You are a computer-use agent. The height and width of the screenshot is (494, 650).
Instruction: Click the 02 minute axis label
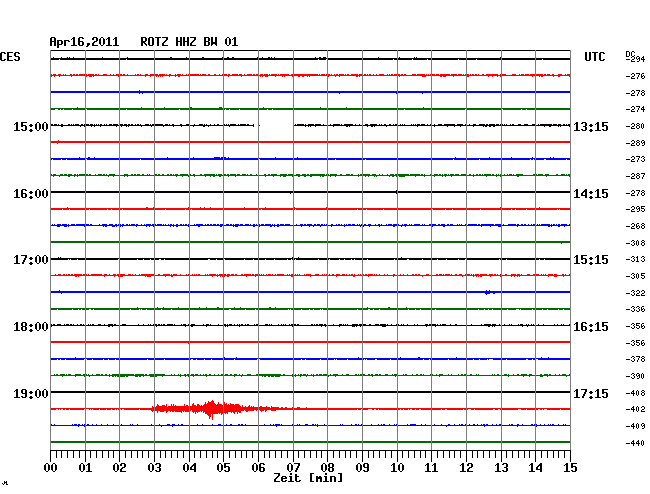[119, 467]
